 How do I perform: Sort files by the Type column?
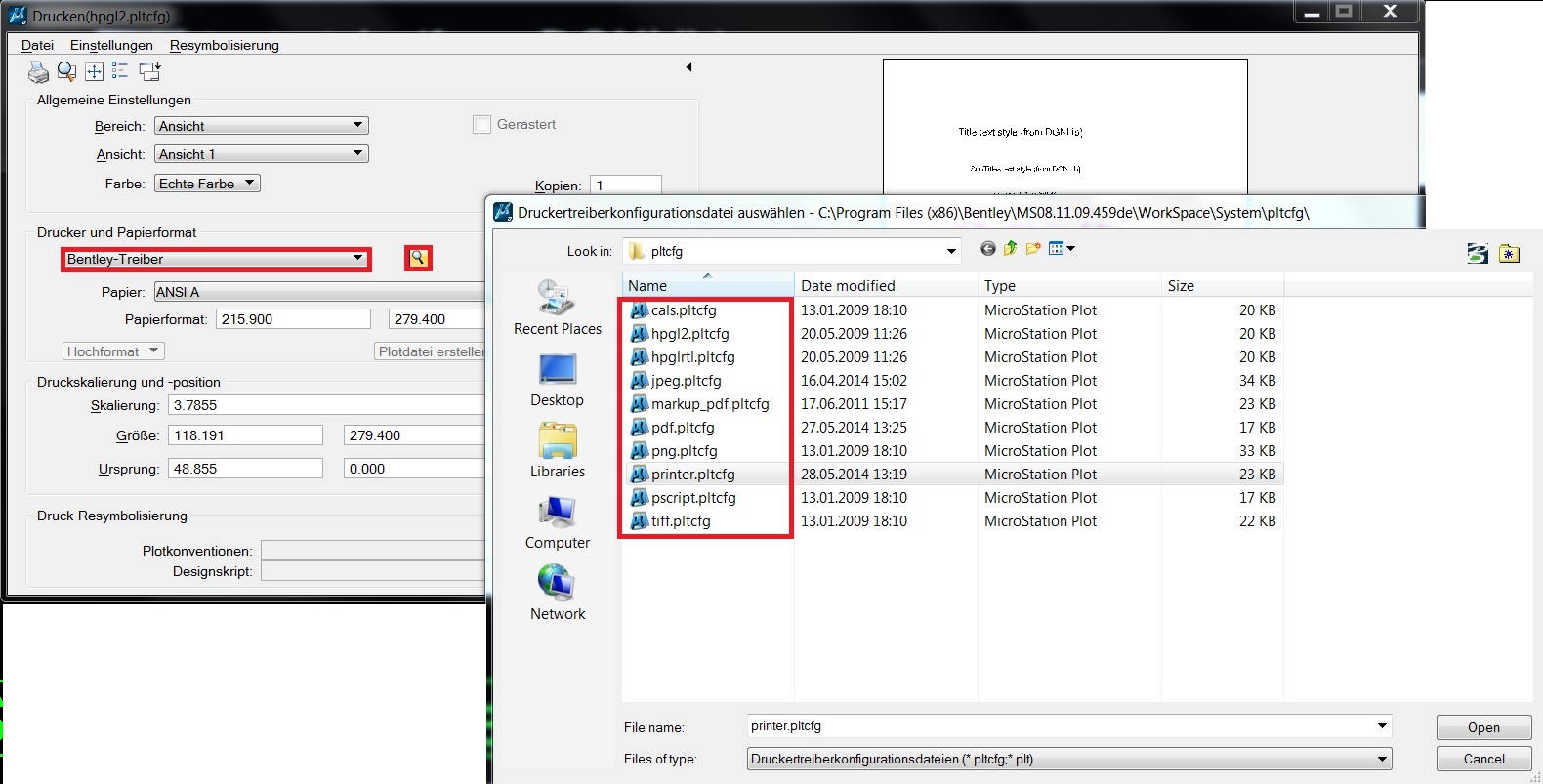(1069, 285)
